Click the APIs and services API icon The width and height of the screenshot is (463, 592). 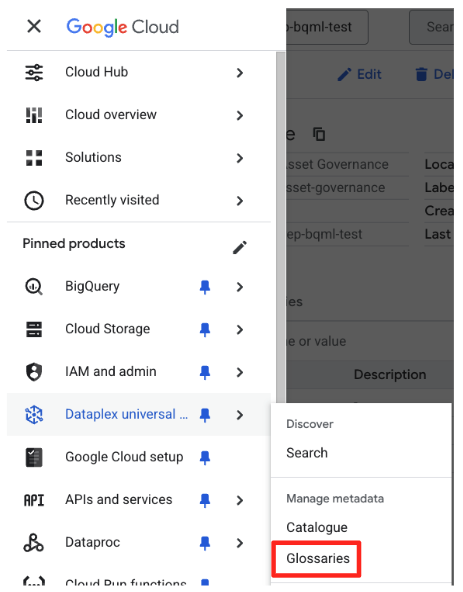pos(34,500)
